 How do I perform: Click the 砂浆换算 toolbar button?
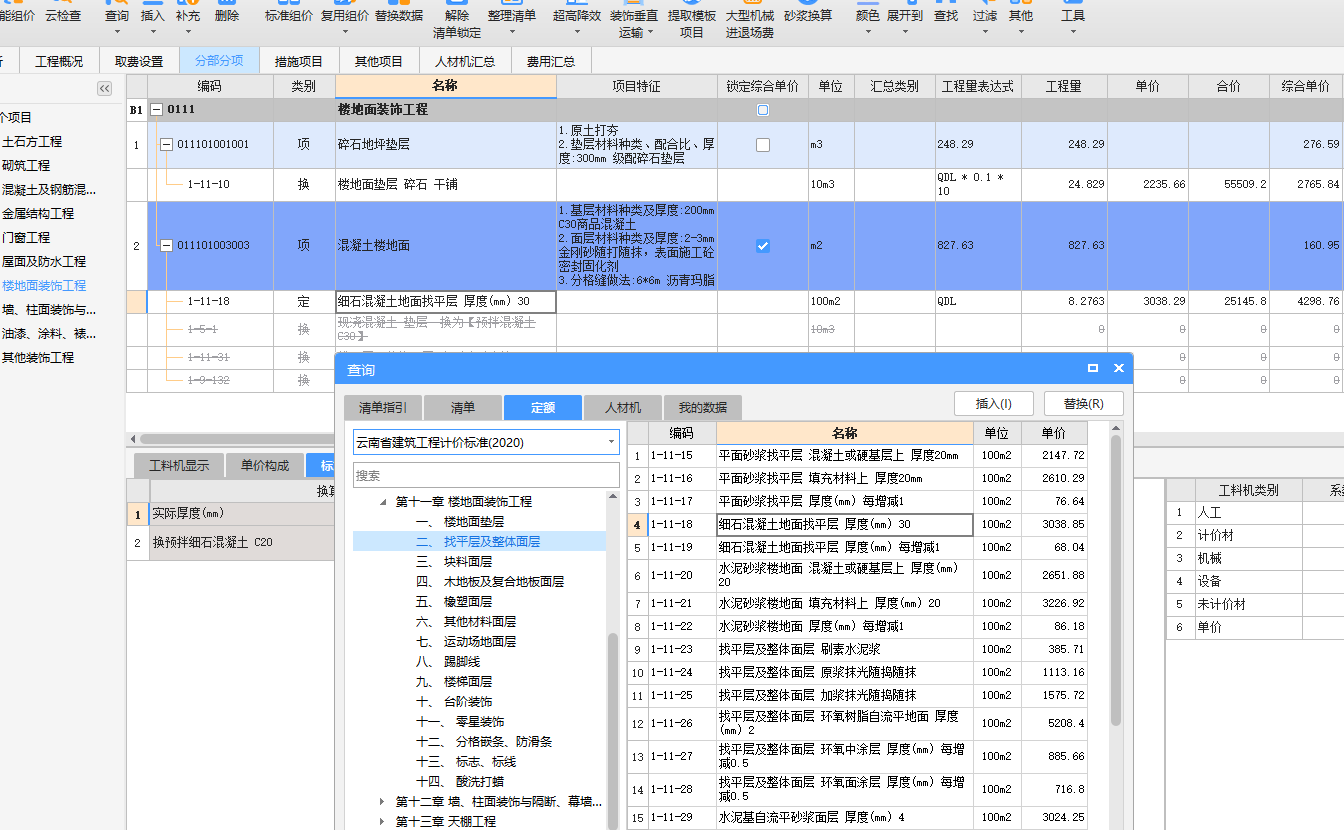point(808,15)
